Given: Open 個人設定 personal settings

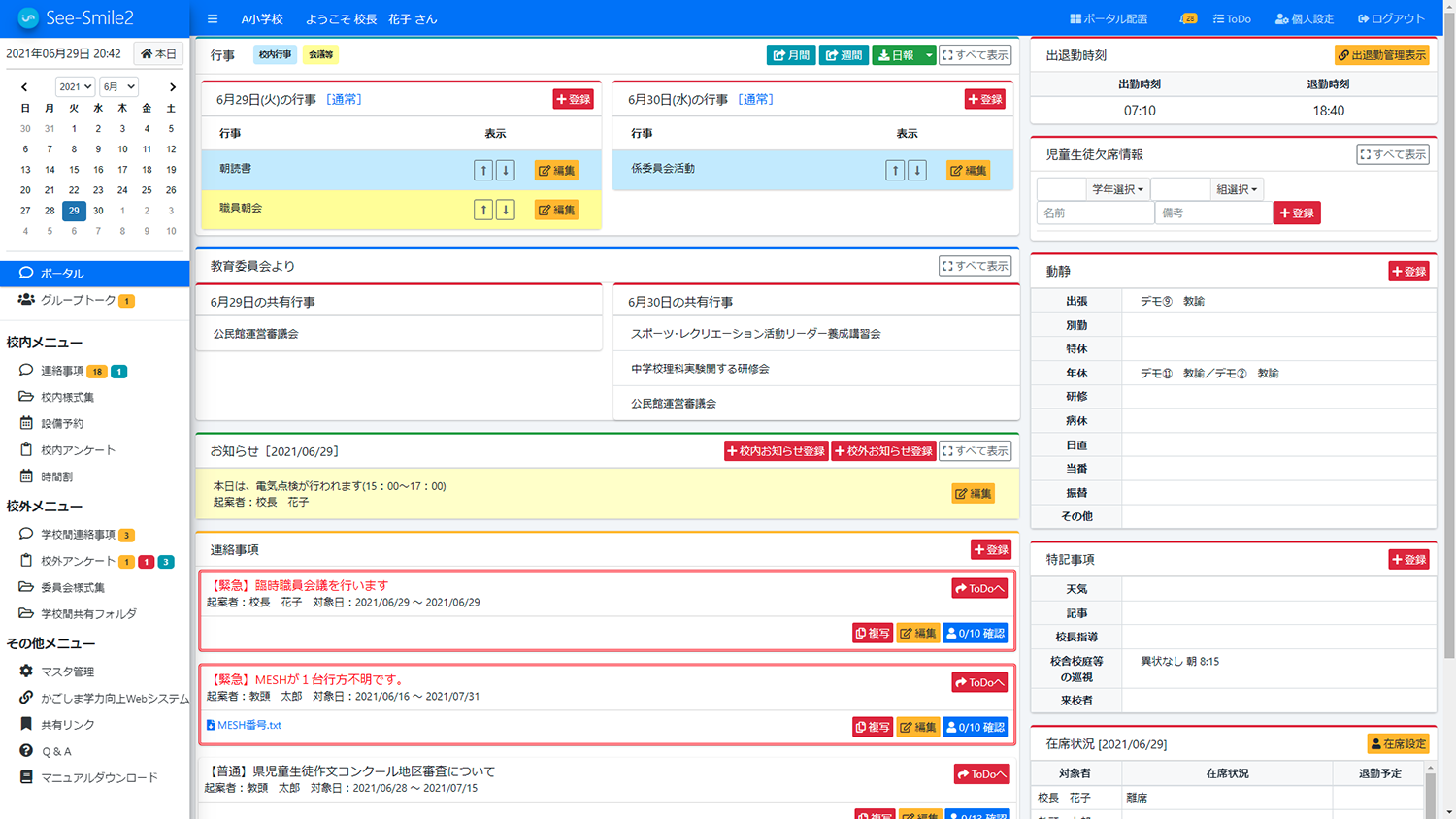Looking at the screenshot, I should coord(1305,18).
